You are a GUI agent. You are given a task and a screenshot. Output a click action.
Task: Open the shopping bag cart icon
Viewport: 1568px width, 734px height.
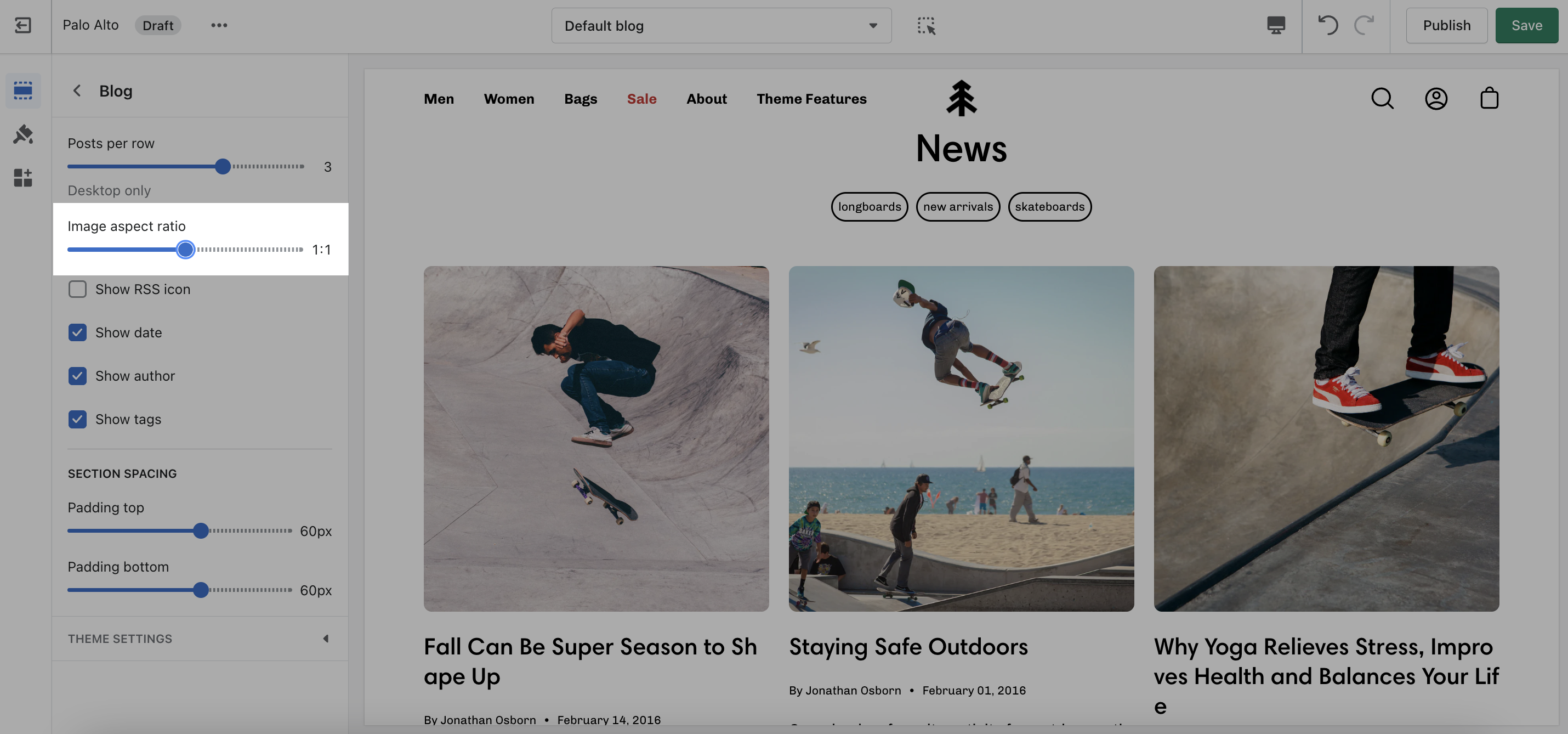point(1489,98)
